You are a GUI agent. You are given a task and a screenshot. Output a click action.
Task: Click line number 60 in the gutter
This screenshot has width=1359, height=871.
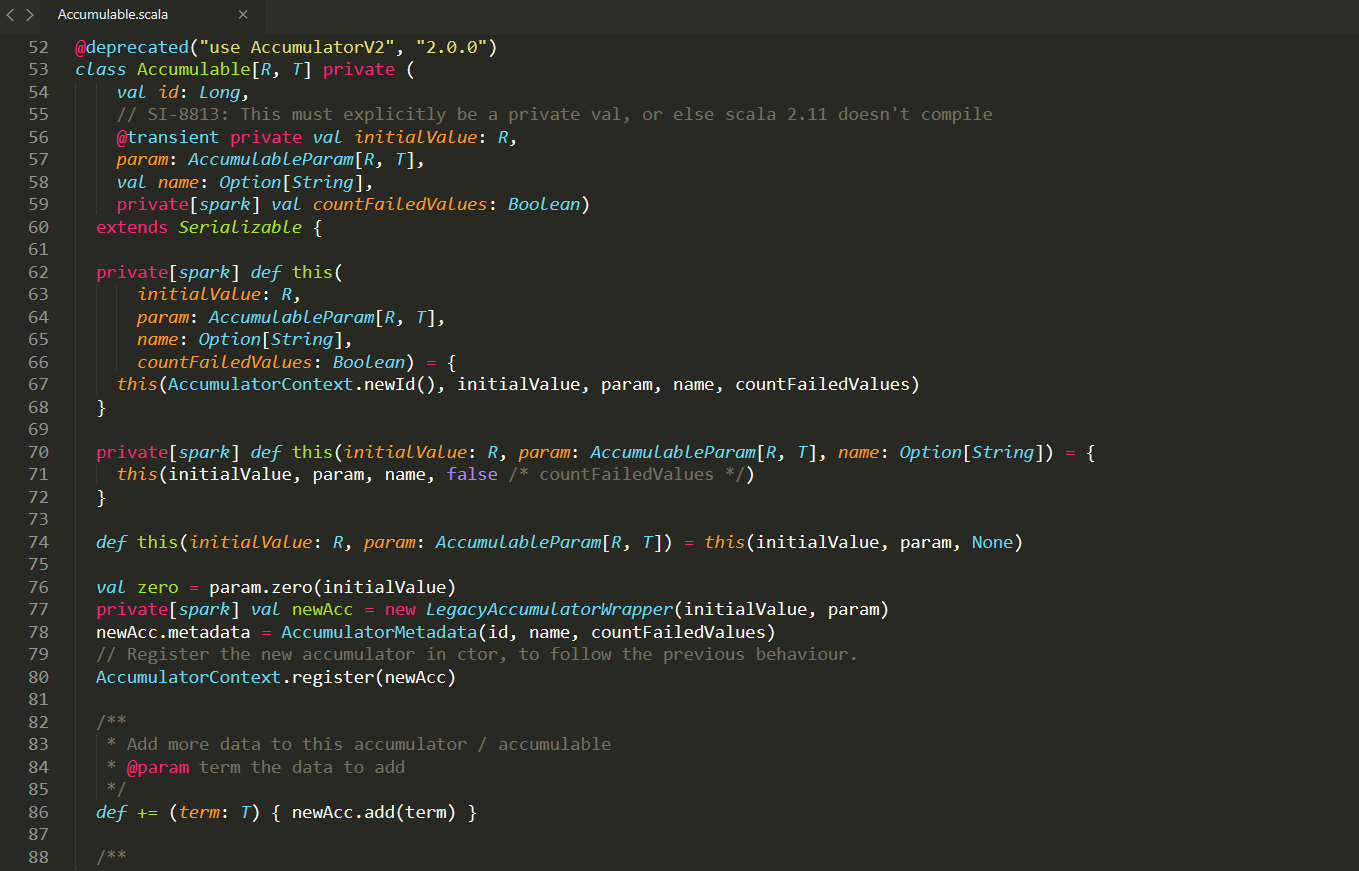tap(38, 227)
